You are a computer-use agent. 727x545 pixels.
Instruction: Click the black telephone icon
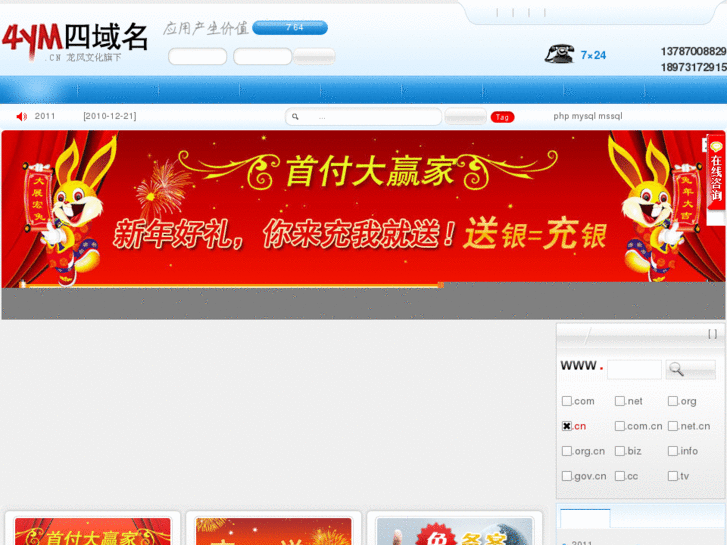coord(560,54)
